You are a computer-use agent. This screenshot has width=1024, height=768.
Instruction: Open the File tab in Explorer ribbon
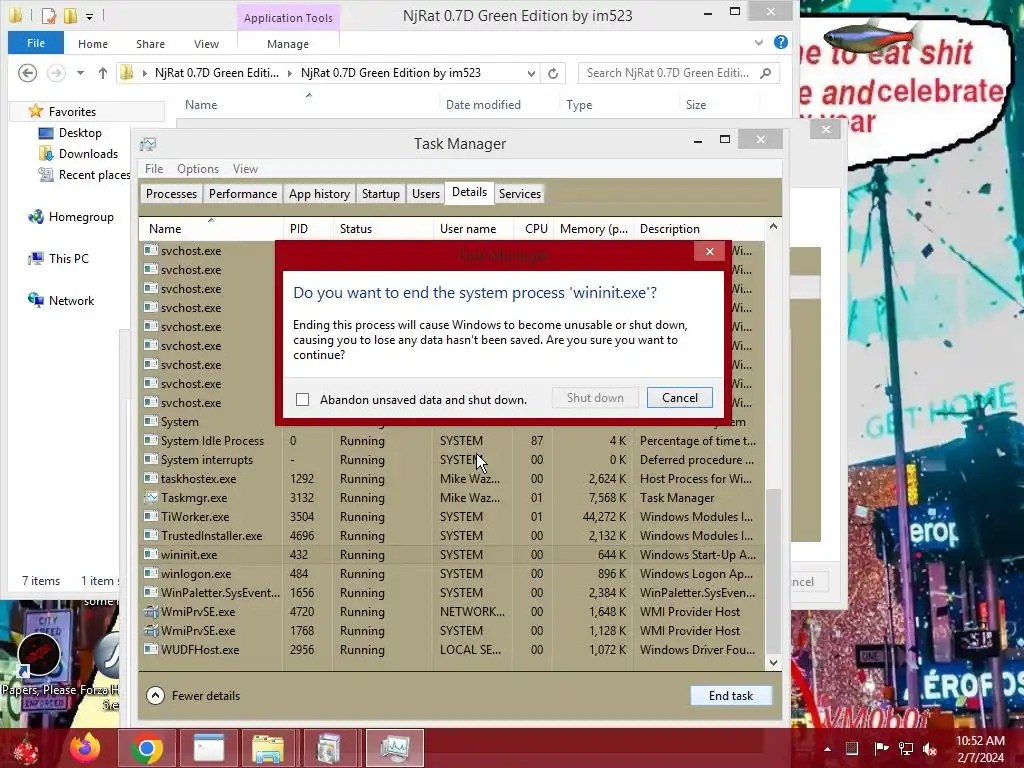(36, 43)
